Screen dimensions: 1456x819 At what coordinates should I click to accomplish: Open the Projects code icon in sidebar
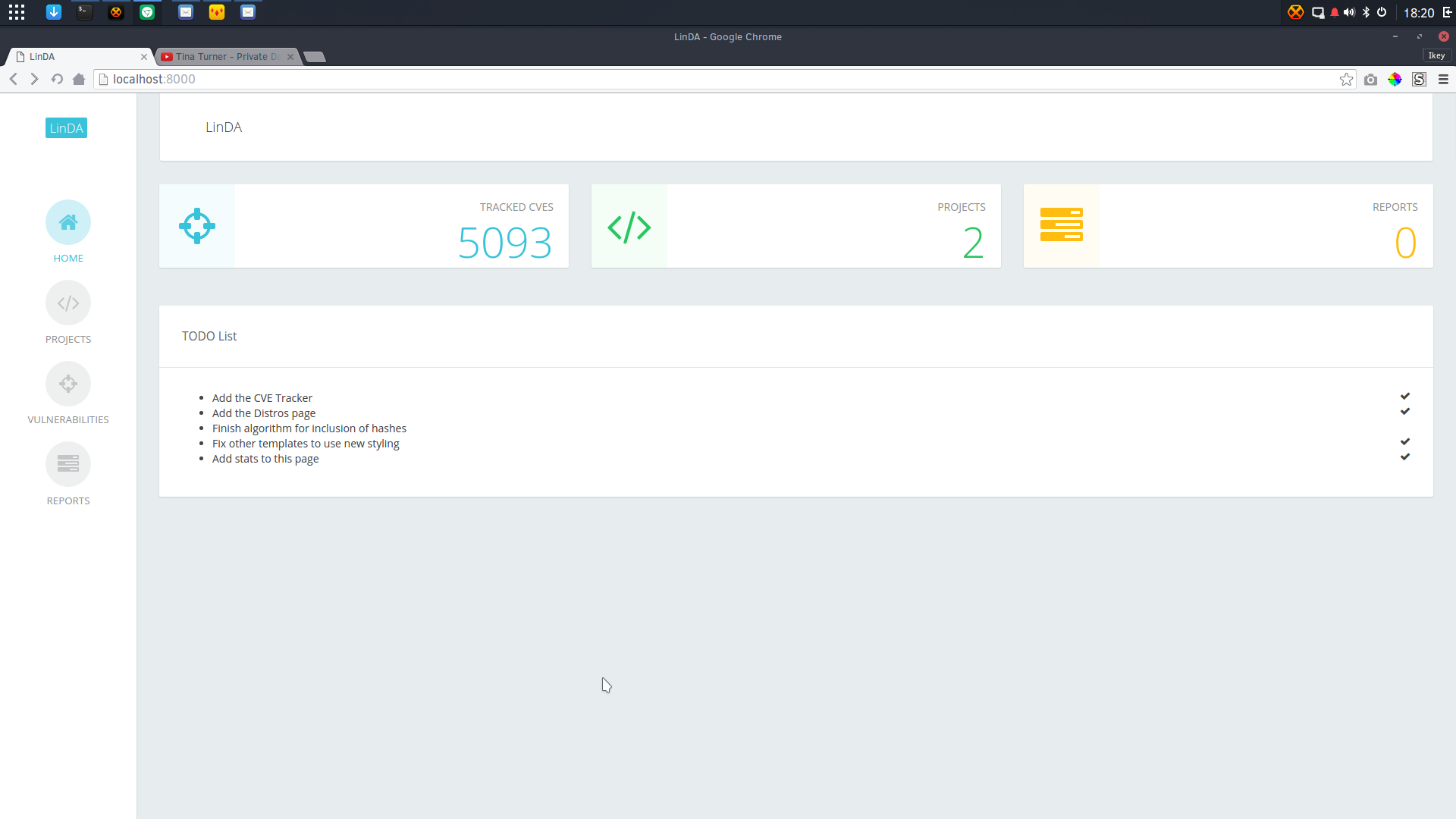68,303
